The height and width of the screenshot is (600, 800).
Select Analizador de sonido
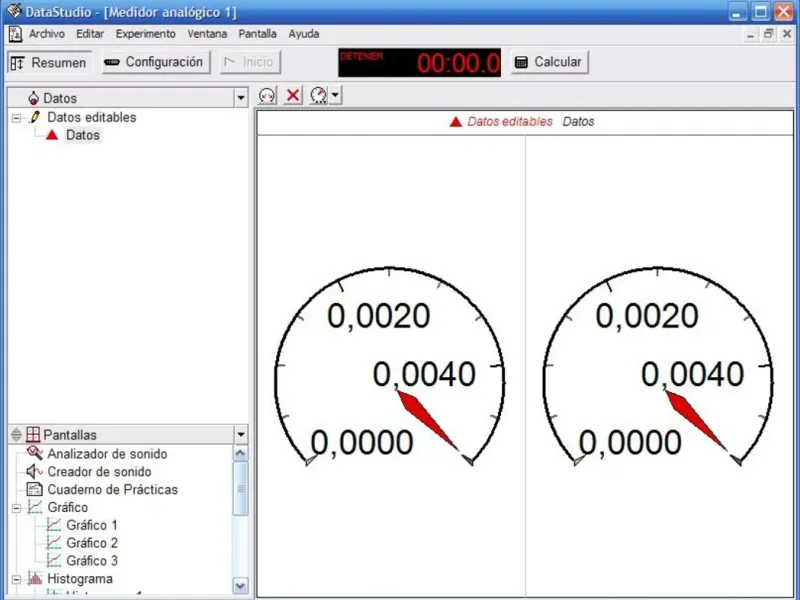pos(107,454)
